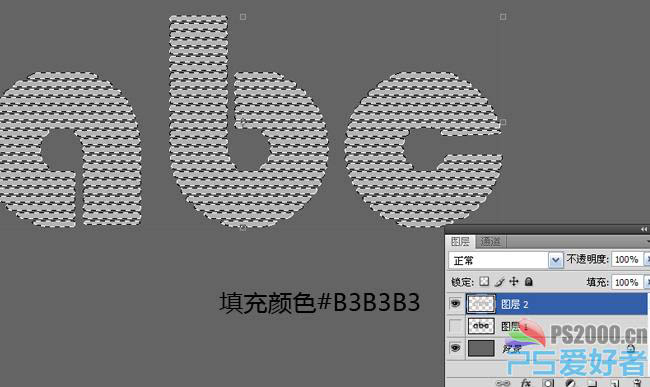
Task: Toggle lock transparent pixels icon
Action: tap(484, 282)
